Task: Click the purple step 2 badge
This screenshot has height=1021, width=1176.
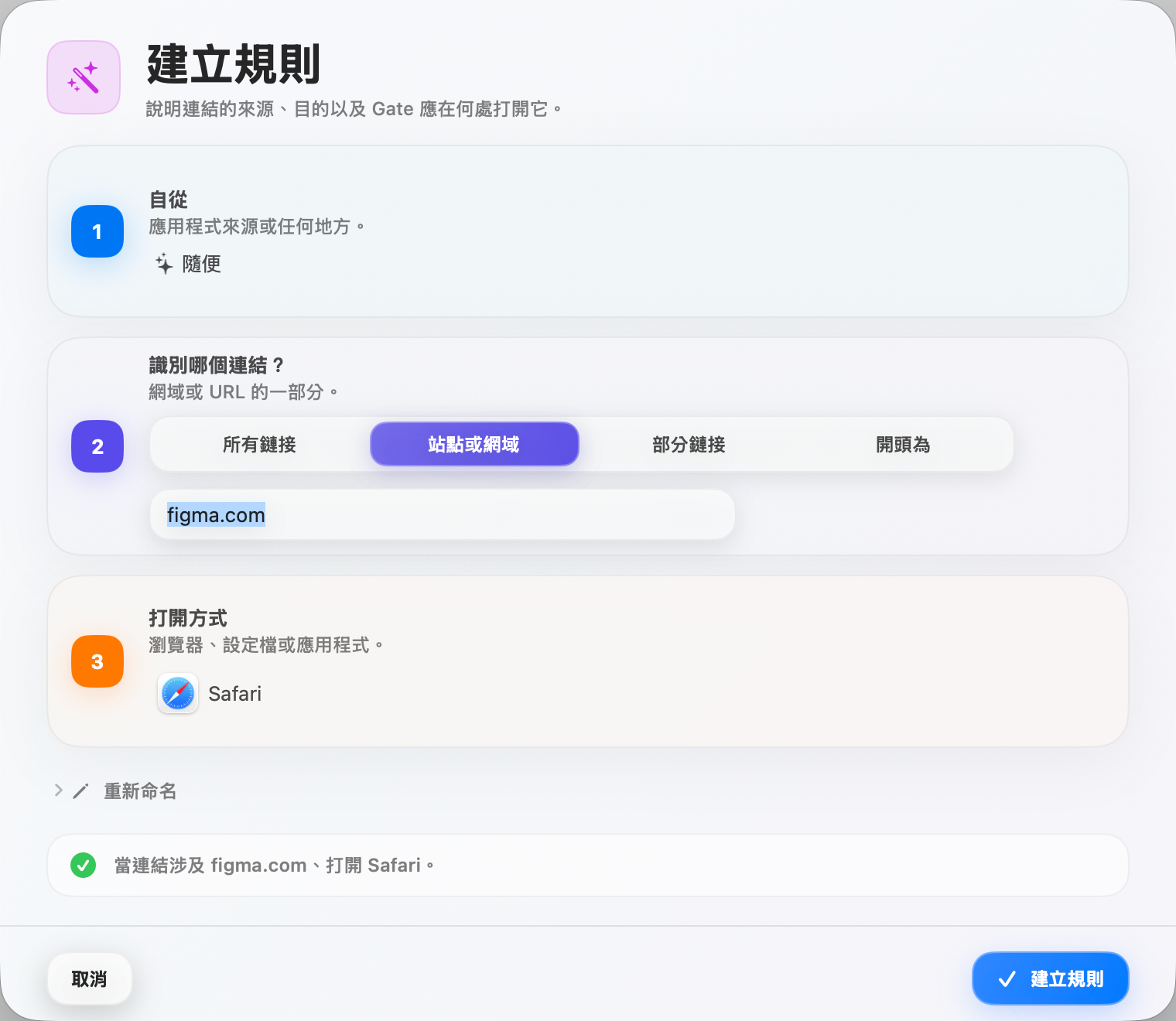Action: (97, 446)
